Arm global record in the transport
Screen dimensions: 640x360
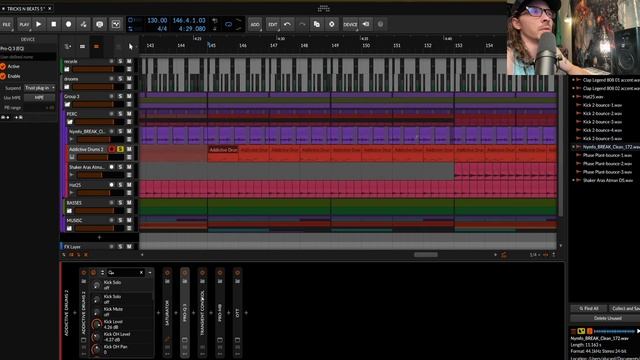click(x=68, y=24)
